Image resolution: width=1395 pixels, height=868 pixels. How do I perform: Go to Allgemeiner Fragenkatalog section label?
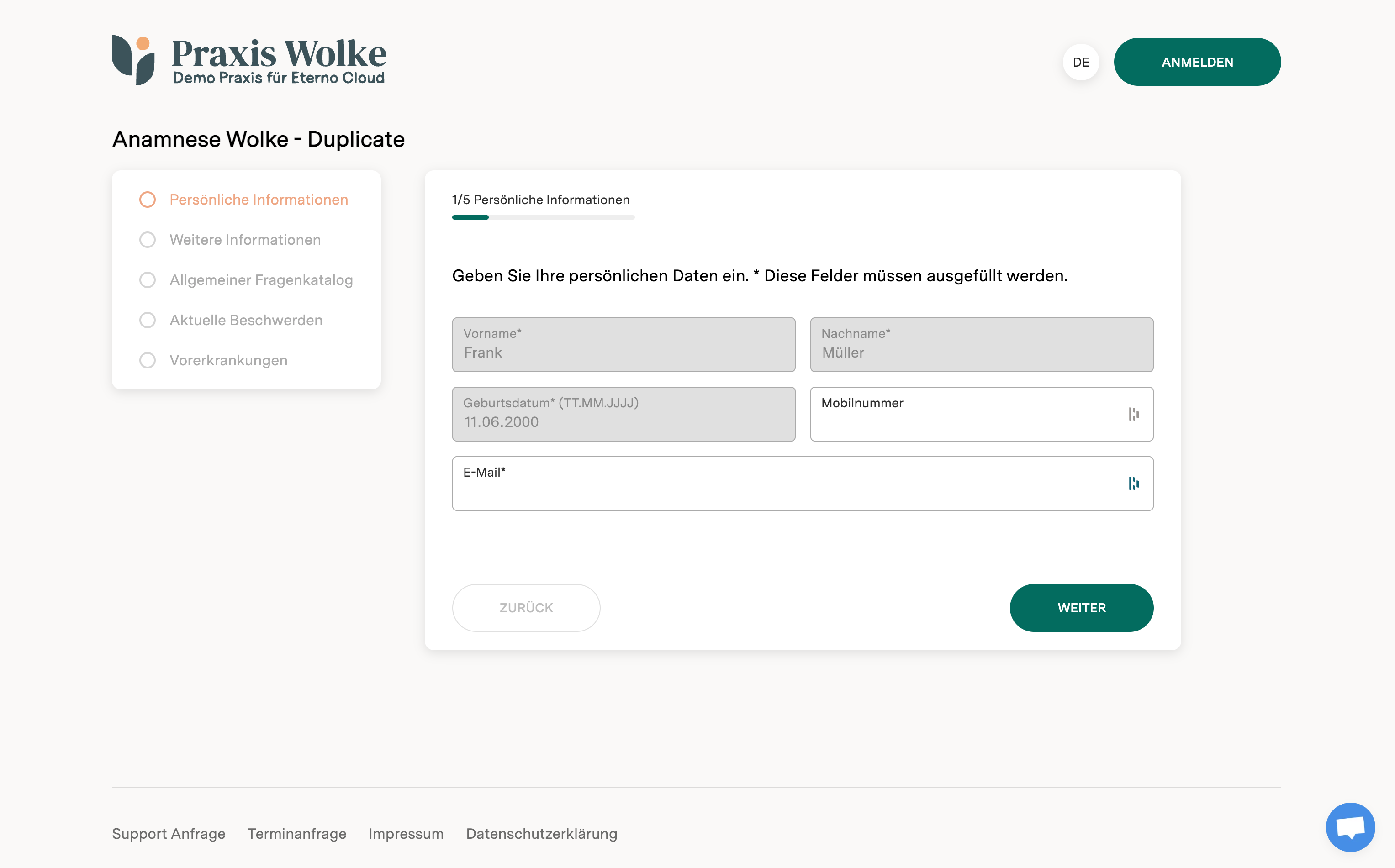coord(261,280)
